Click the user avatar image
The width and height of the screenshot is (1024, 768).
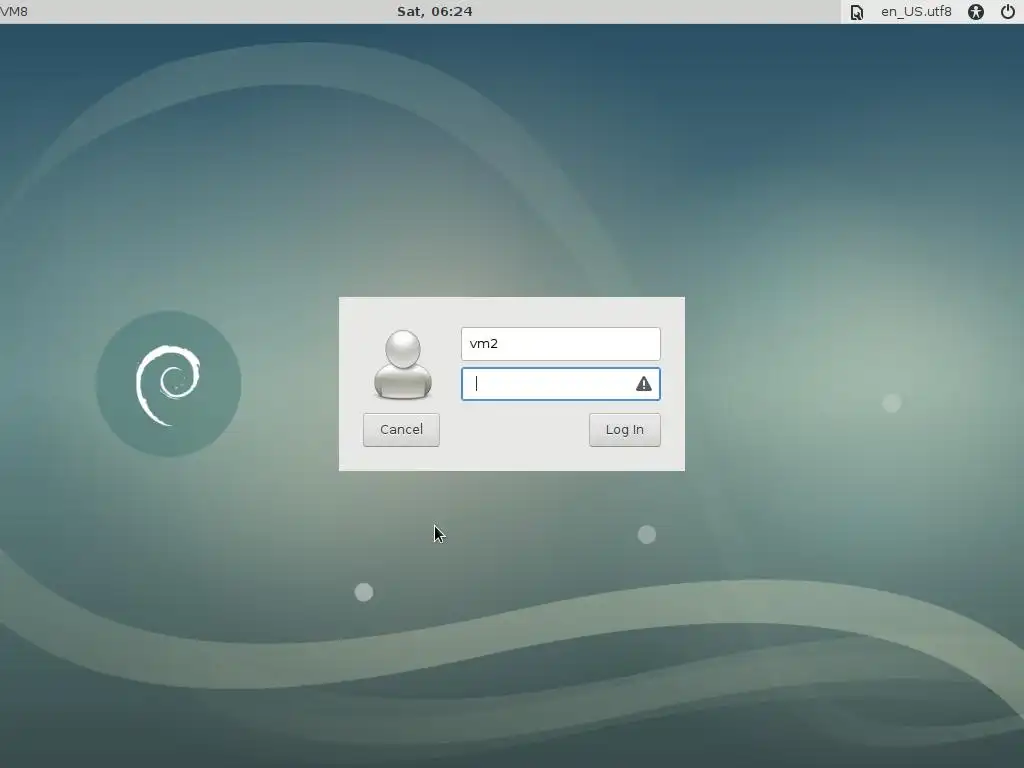click(x=403, y=364)
